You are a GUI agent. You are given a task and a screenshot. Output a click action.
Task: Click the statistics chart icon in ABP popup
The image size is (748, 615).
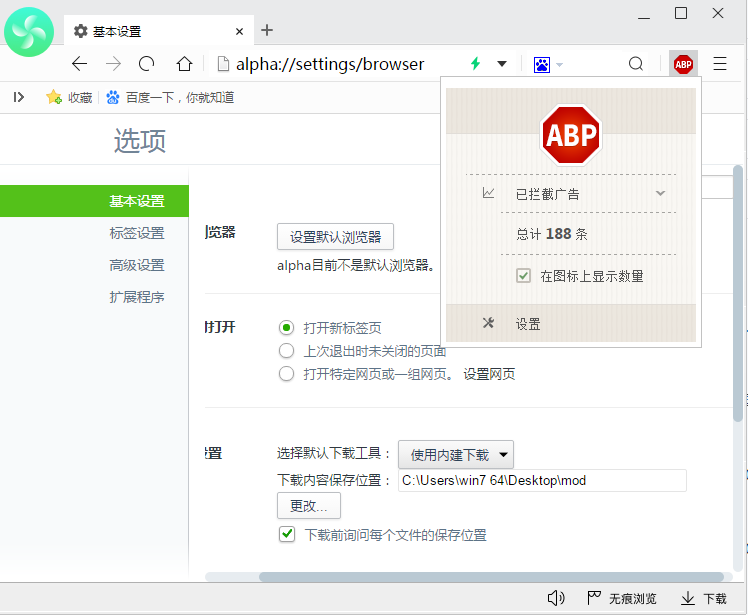point(488,193)
